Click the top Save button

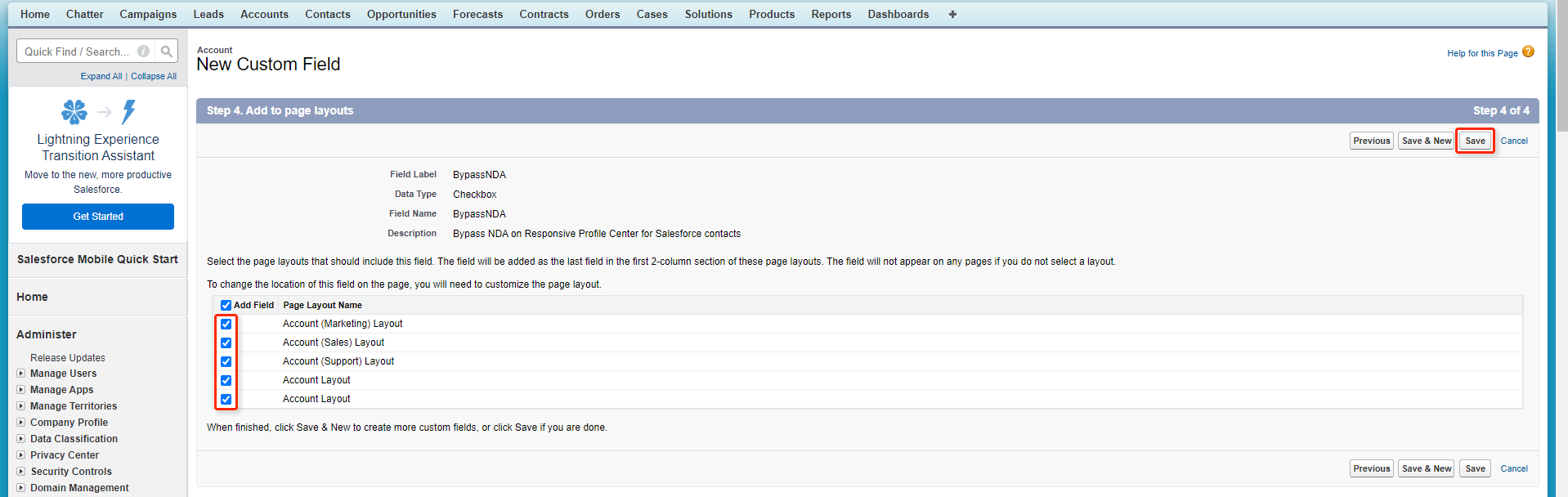coord(1475,141)
